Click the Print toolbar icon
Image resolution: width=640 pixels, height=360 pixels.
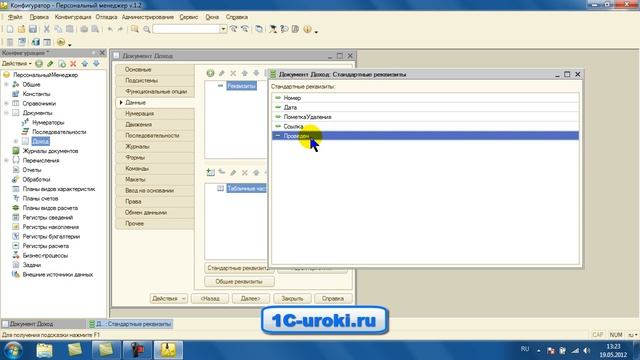point(84,29)
